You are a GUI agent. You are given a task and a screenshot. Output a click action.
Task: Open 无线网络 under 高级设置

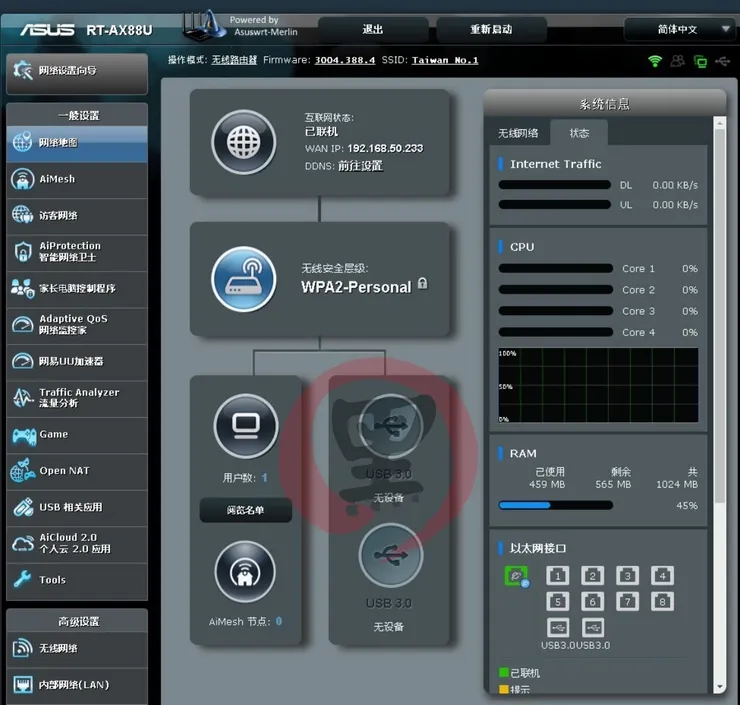(x=77, y=649)
